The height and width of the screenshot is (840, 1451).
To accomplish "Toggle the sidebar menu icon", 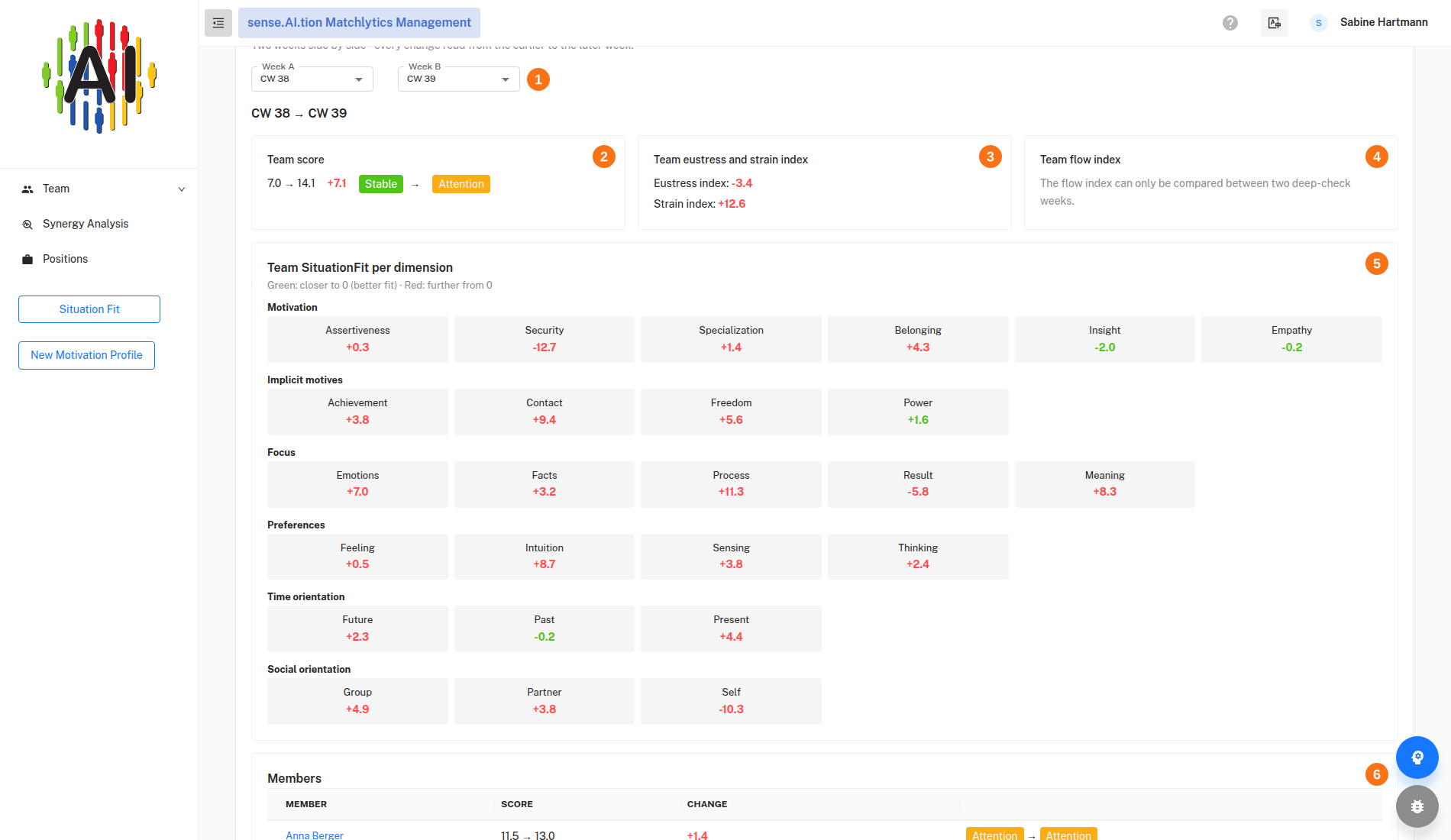I will pos(218,23).
